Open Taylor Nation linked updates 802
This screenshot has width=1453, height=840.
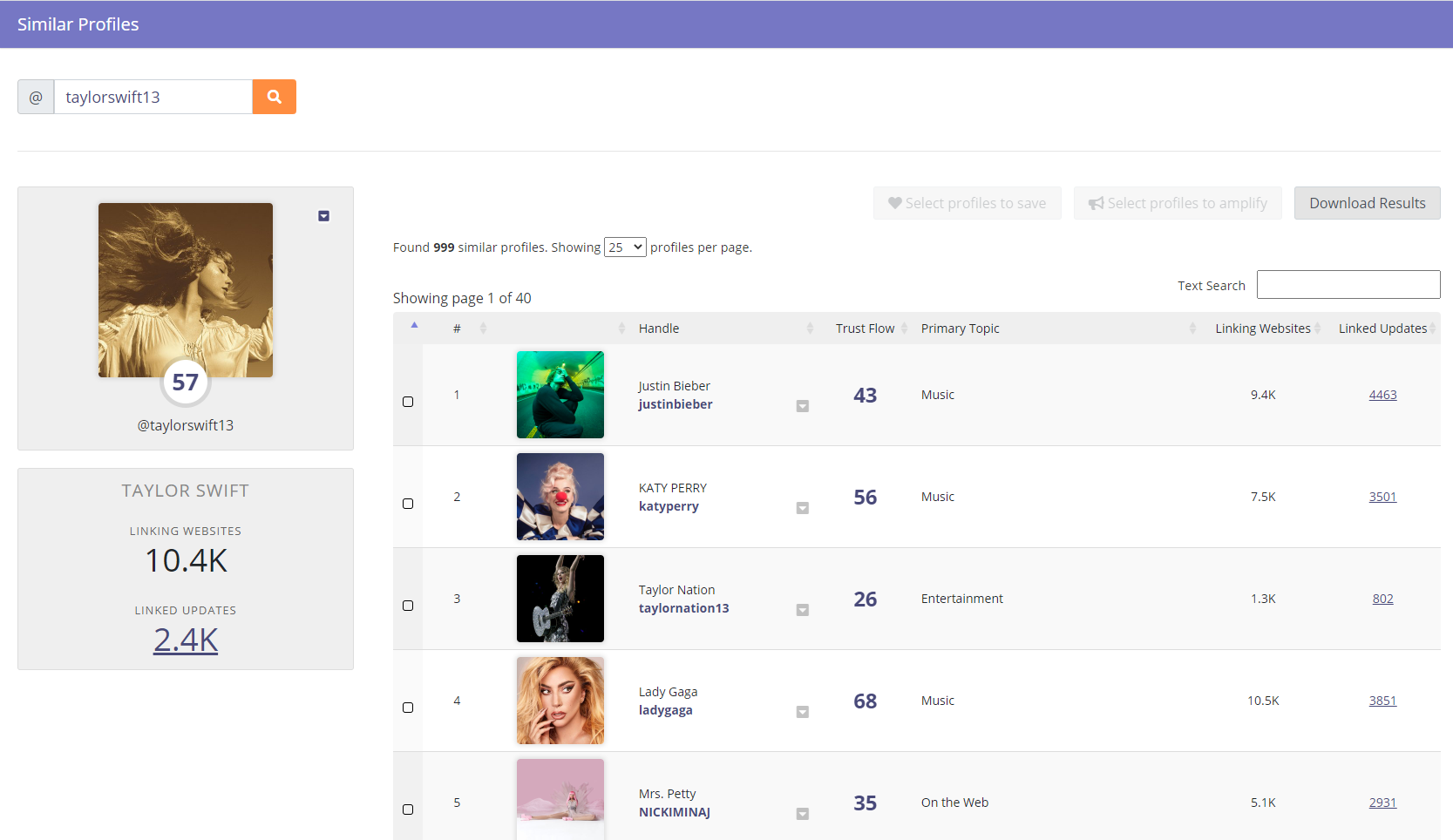(x=1382, y=599)
